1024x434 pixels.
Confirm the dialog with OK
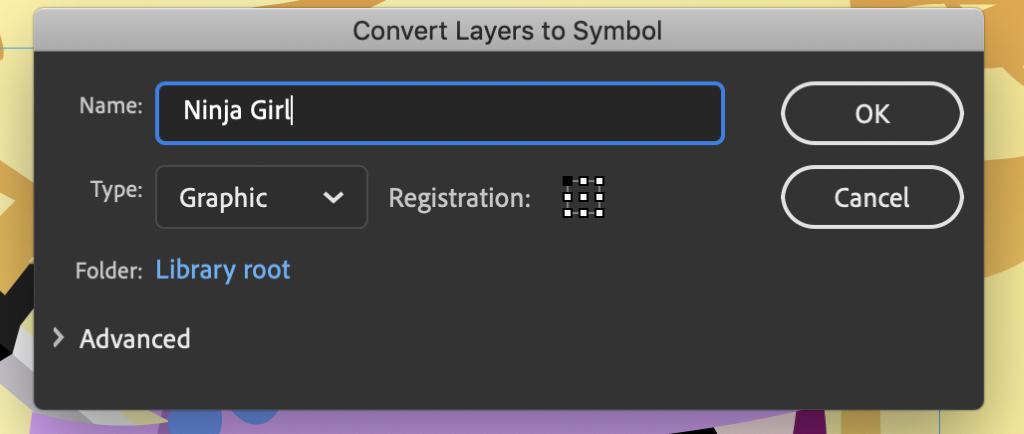coord(872,113)
